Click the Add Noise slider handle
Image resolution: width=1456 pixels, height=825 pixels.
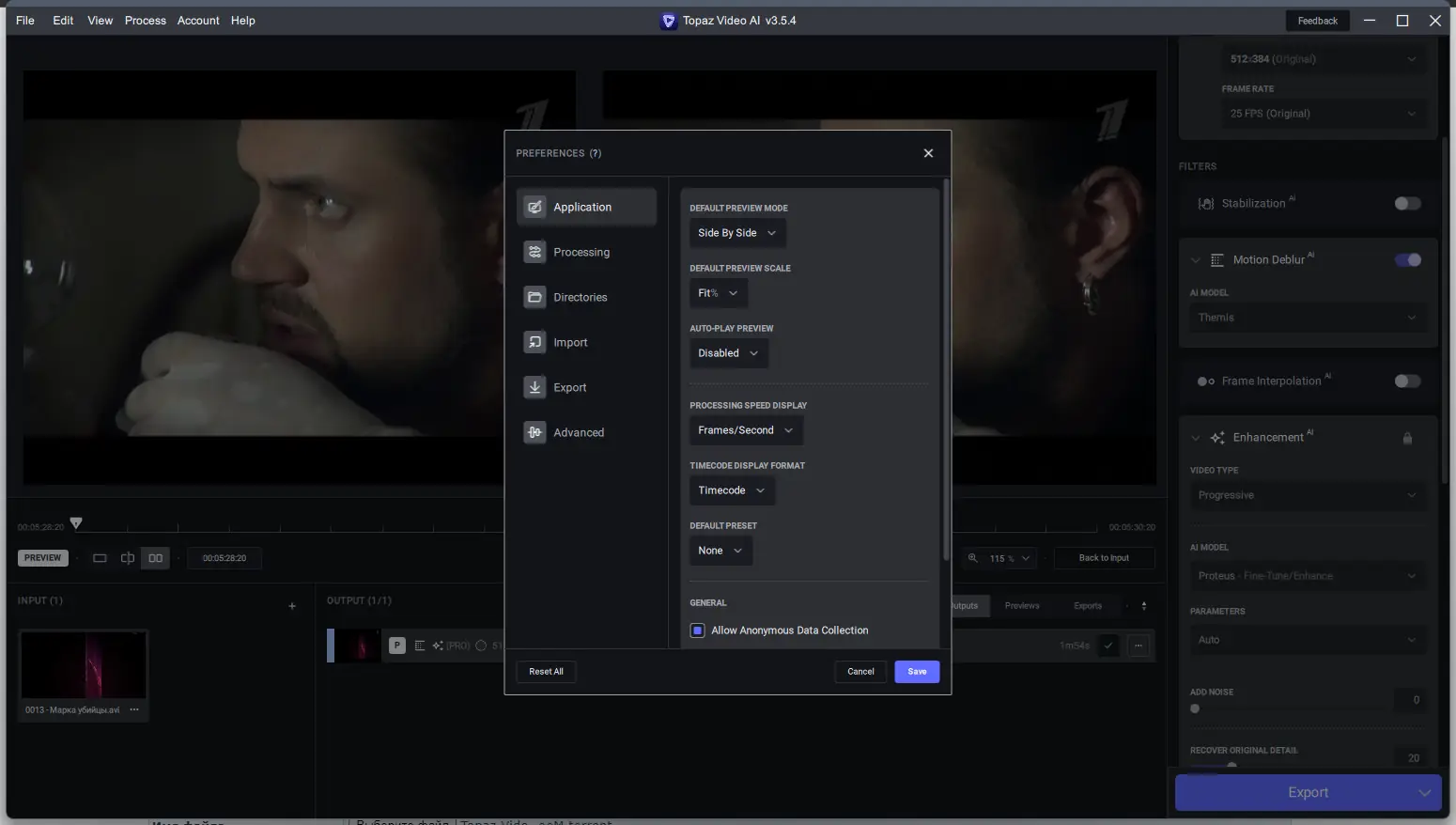[1195, 709]
